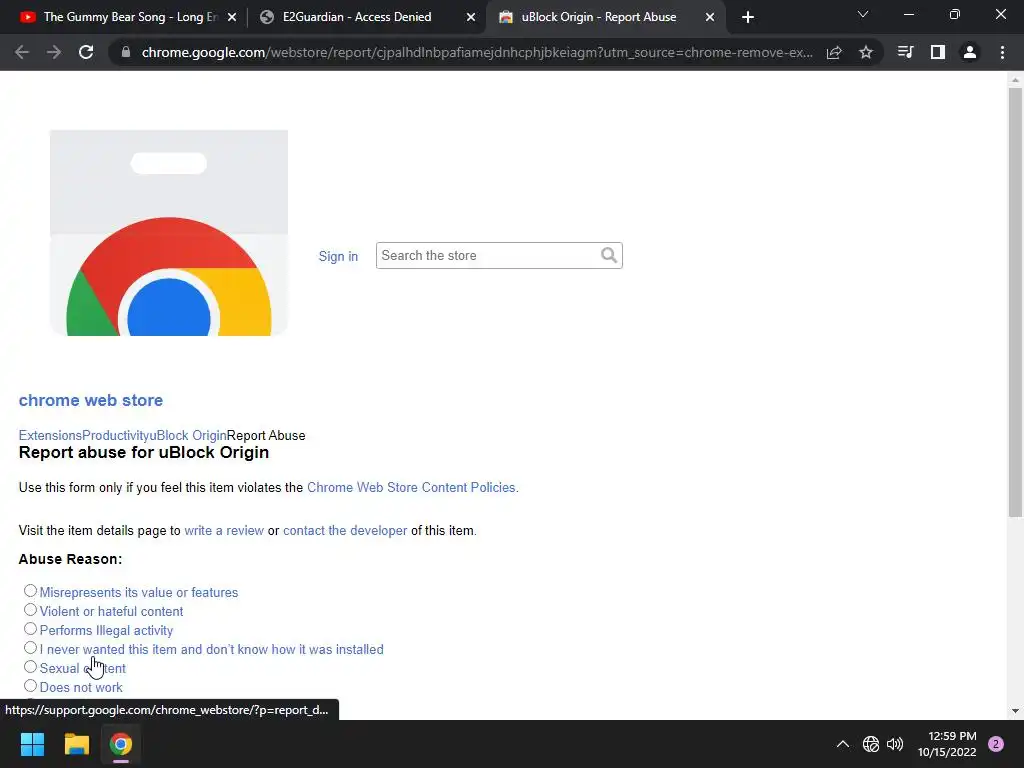Select Misrepresents its value or features
Screen dimensions: 1024x768
tap(30, 591)
